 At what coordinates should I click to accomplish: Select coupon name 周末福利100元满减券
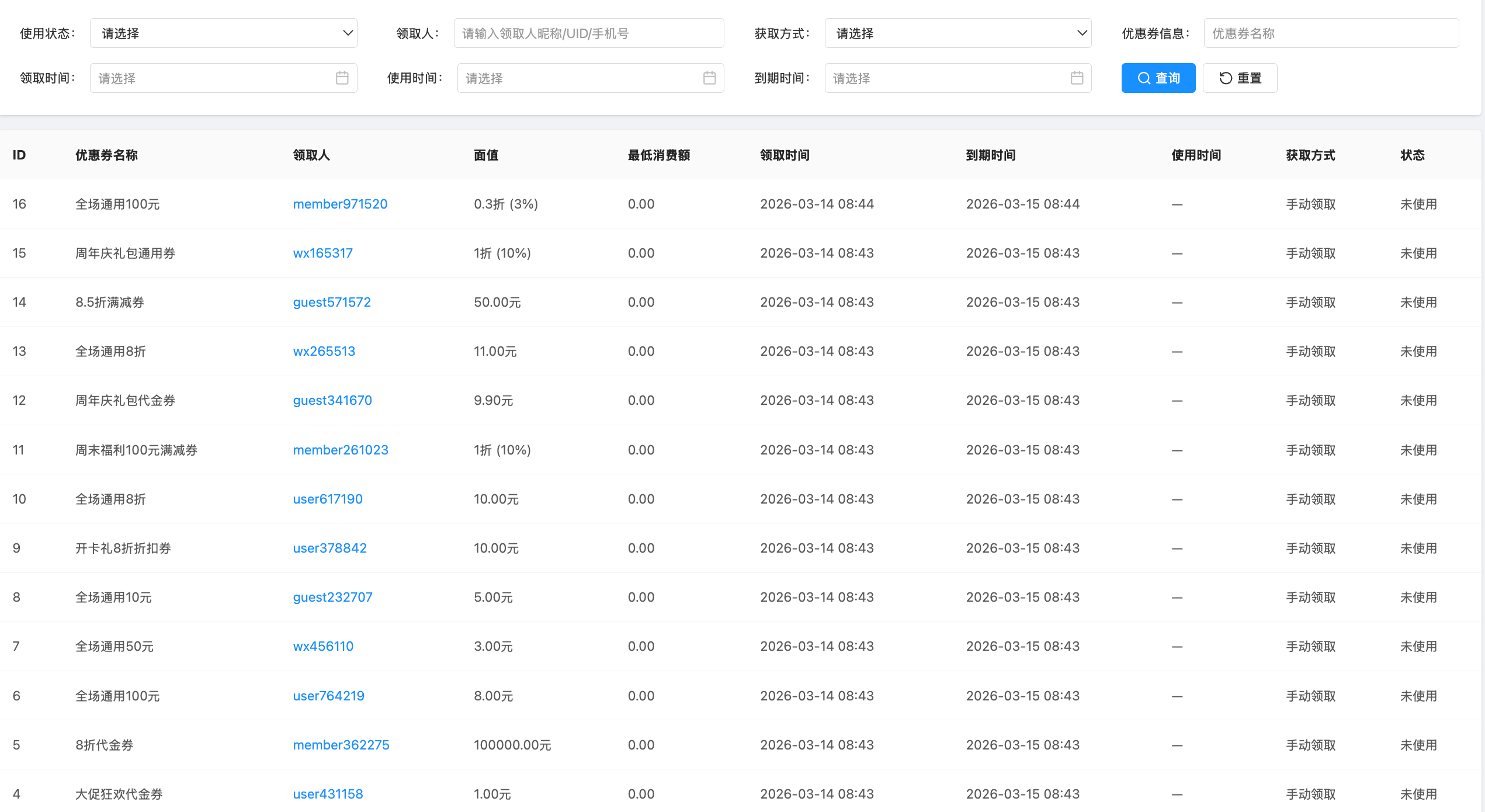click(136, 450)
